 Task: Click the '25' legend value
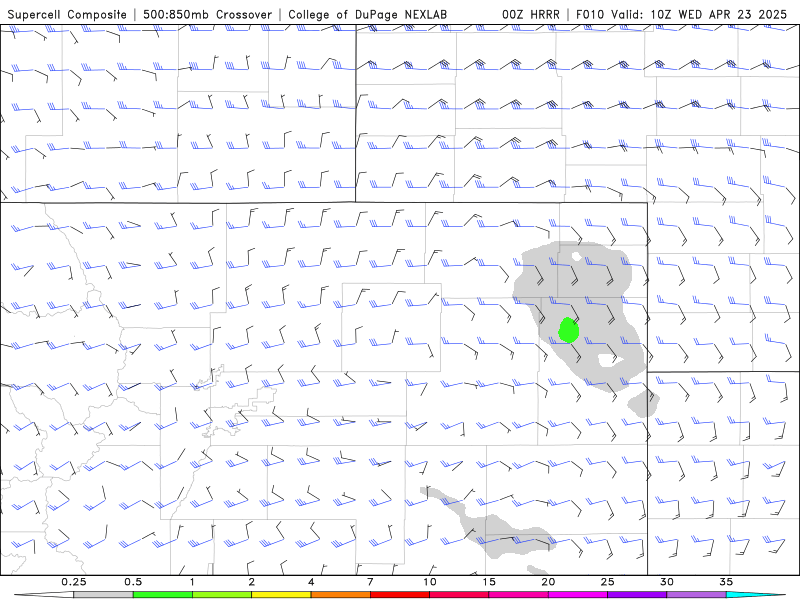[607, 582]
